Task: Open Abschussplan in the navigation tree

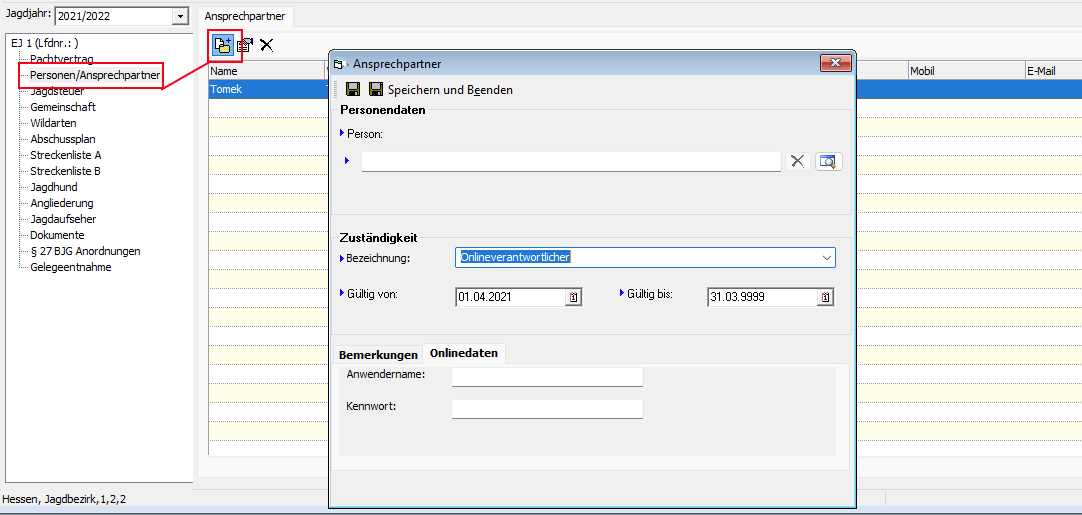Action: pos(63,139)
